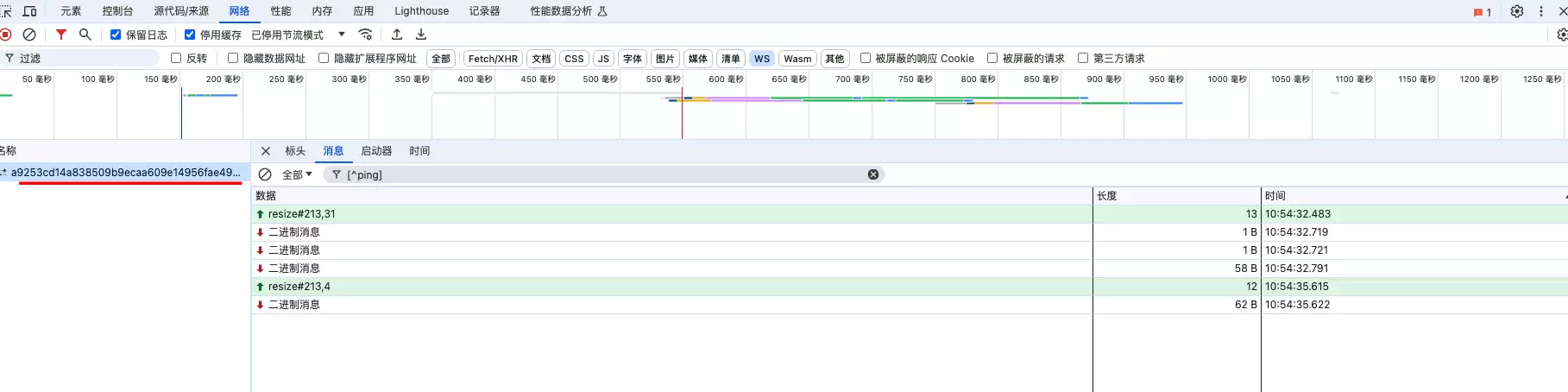
Task: Filter requests by 字体
Action: coord(633,59)
